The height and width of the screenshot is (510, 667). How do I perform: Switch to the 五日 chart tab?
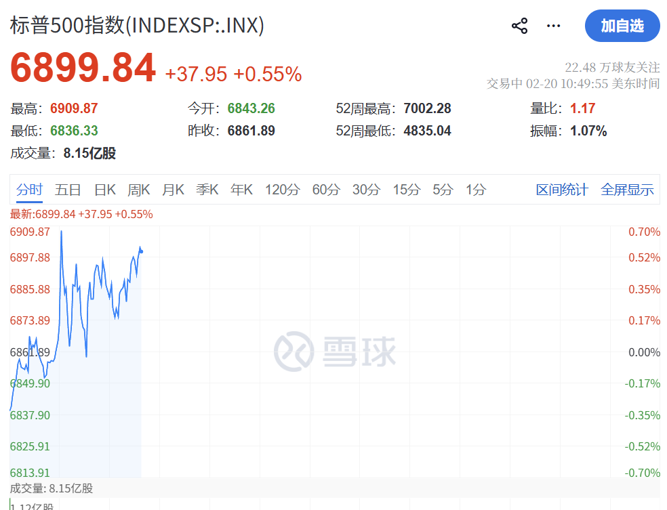click(x=68, y=190)
